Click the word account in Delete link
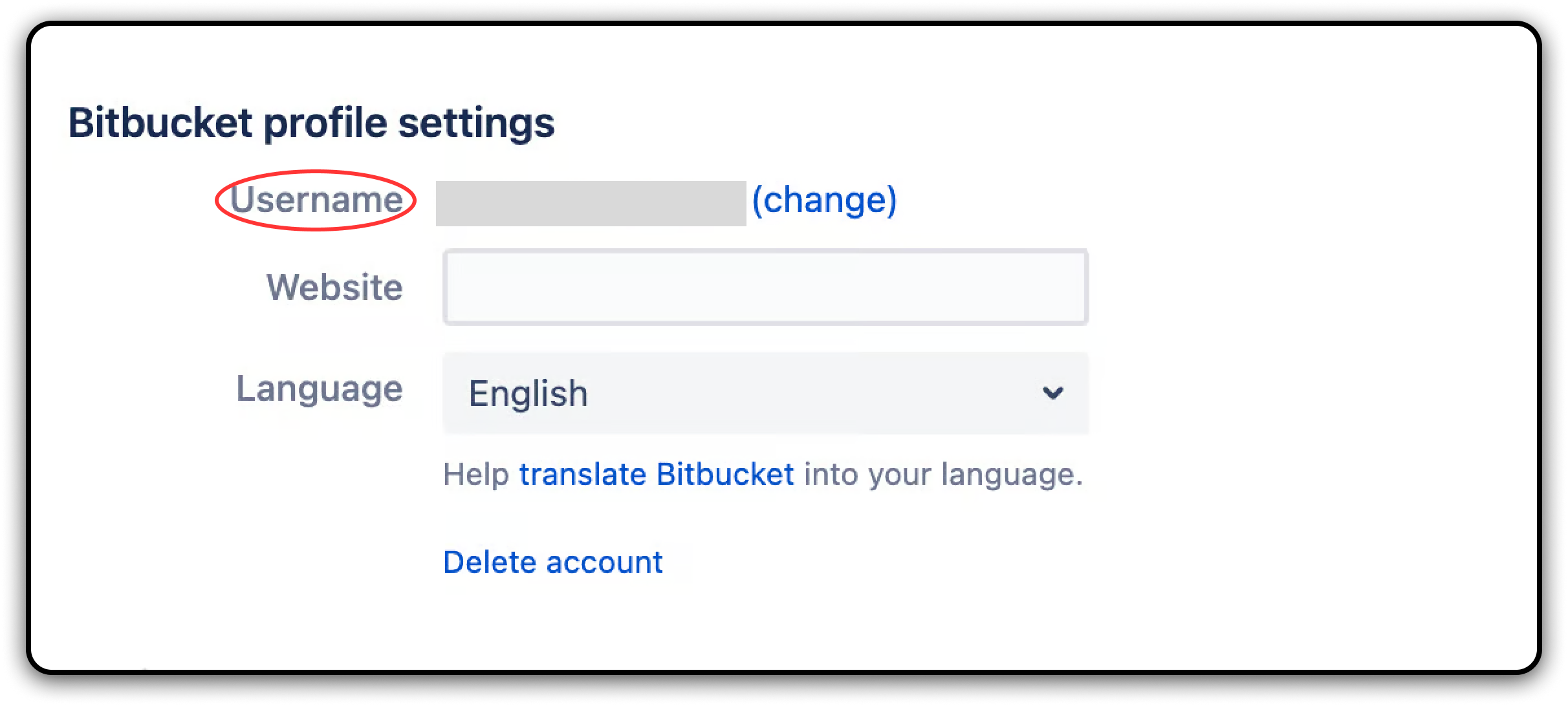1568x706 pixels. pos(604,562)
